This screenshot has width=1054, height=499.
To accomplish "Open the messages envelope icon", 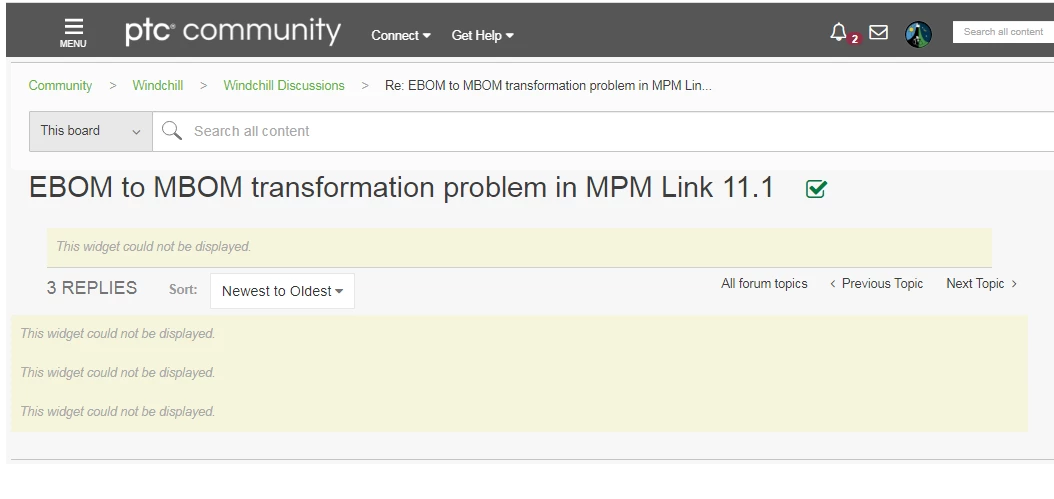I will (x=878, y=32).
